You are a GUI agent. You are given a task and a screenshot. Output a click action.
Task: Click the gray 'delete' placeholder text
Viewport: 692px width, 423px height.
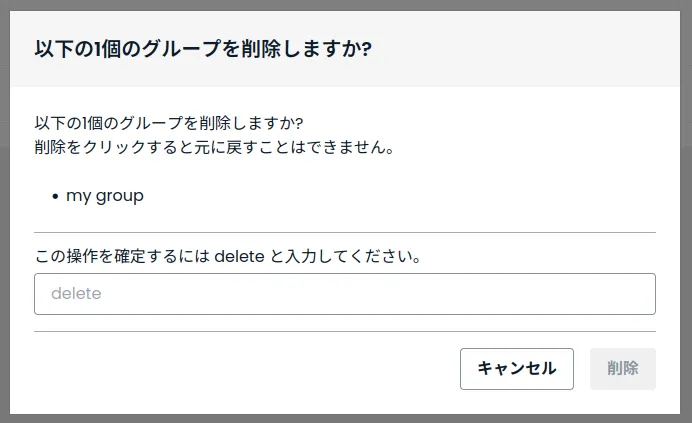(x=76, y=294)
